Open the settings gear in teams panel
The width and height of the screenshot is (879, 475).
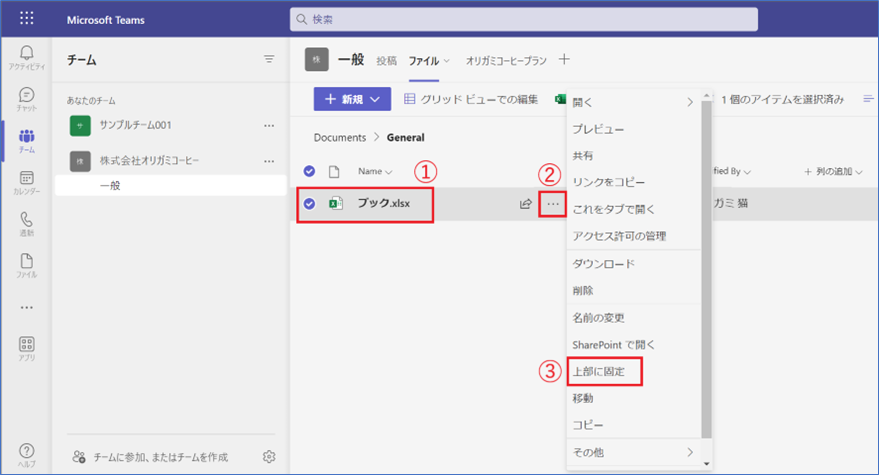coord(269,457)
